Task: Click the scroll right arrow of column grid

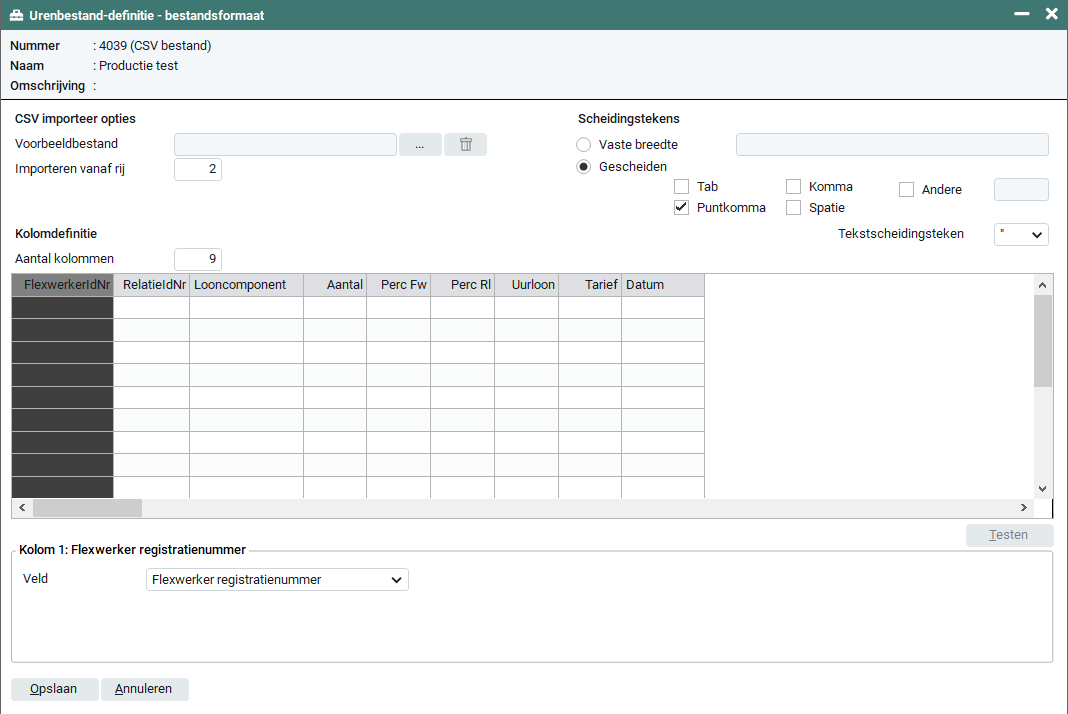Action: [1023, 508]
